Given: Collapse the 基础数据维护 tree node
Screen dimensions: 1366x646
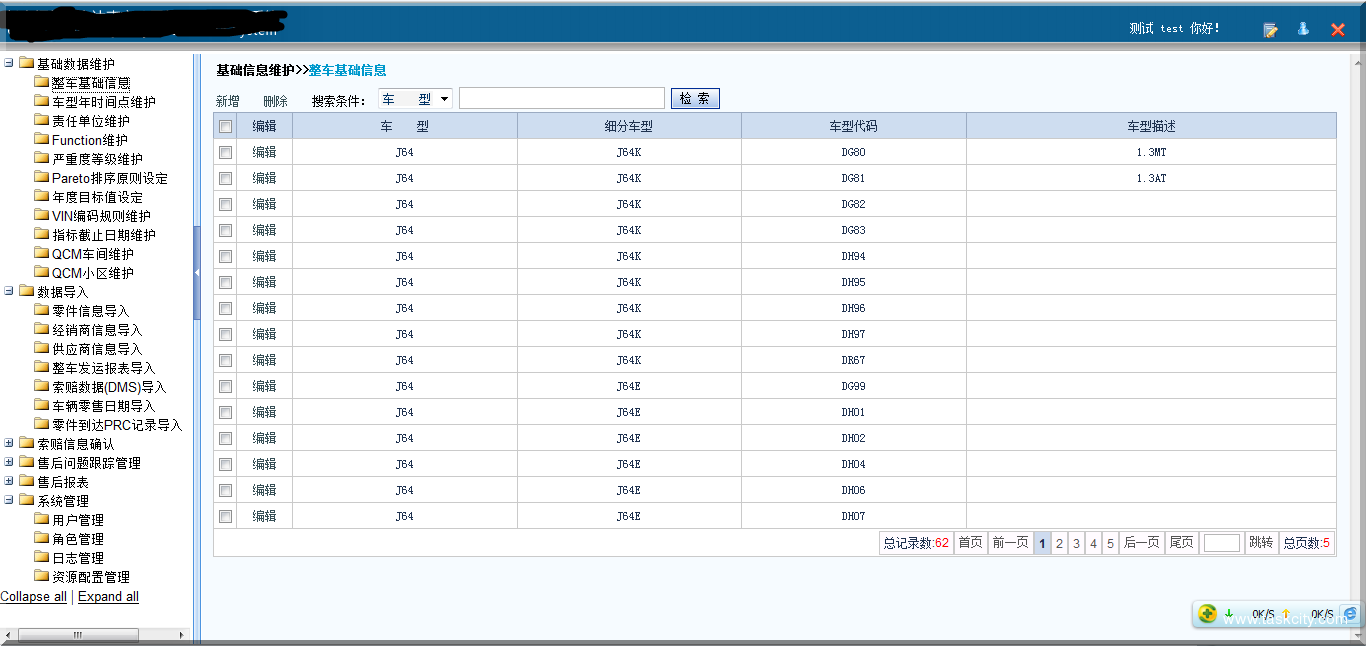Looking at the screenshot, I should [x=9, y=64].
